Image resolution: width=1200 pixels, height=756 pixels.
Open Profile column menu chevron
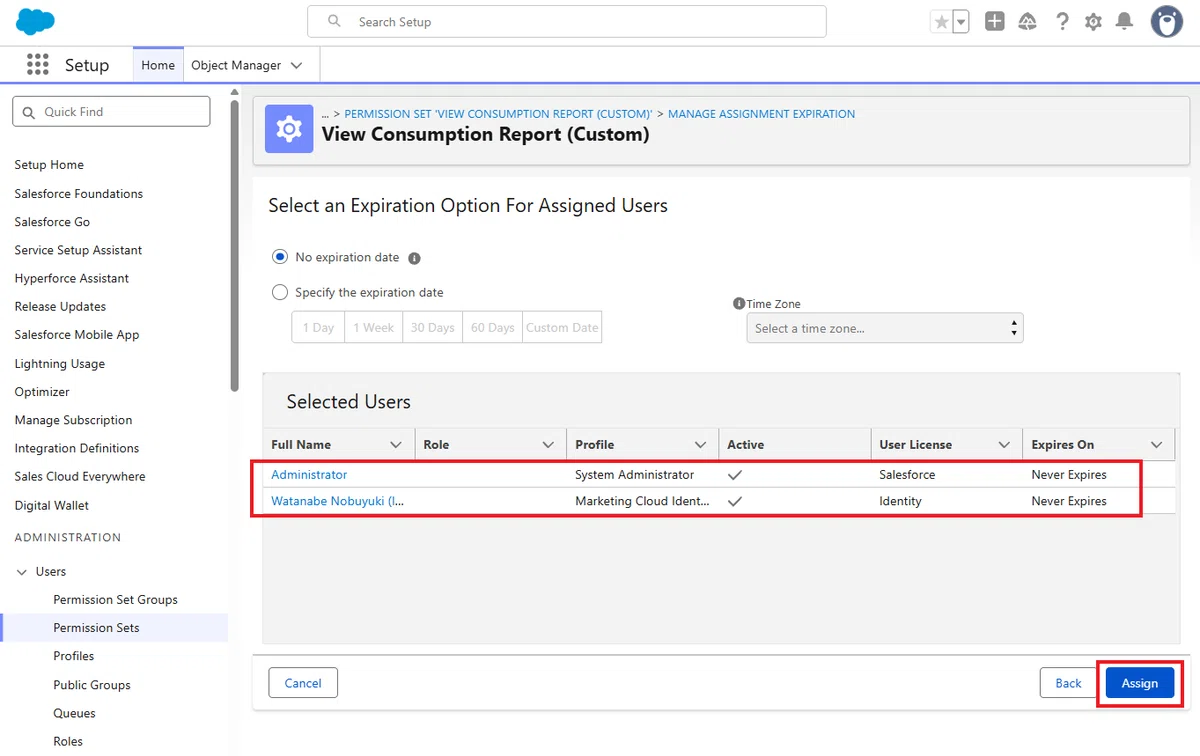tap(700, 445)
